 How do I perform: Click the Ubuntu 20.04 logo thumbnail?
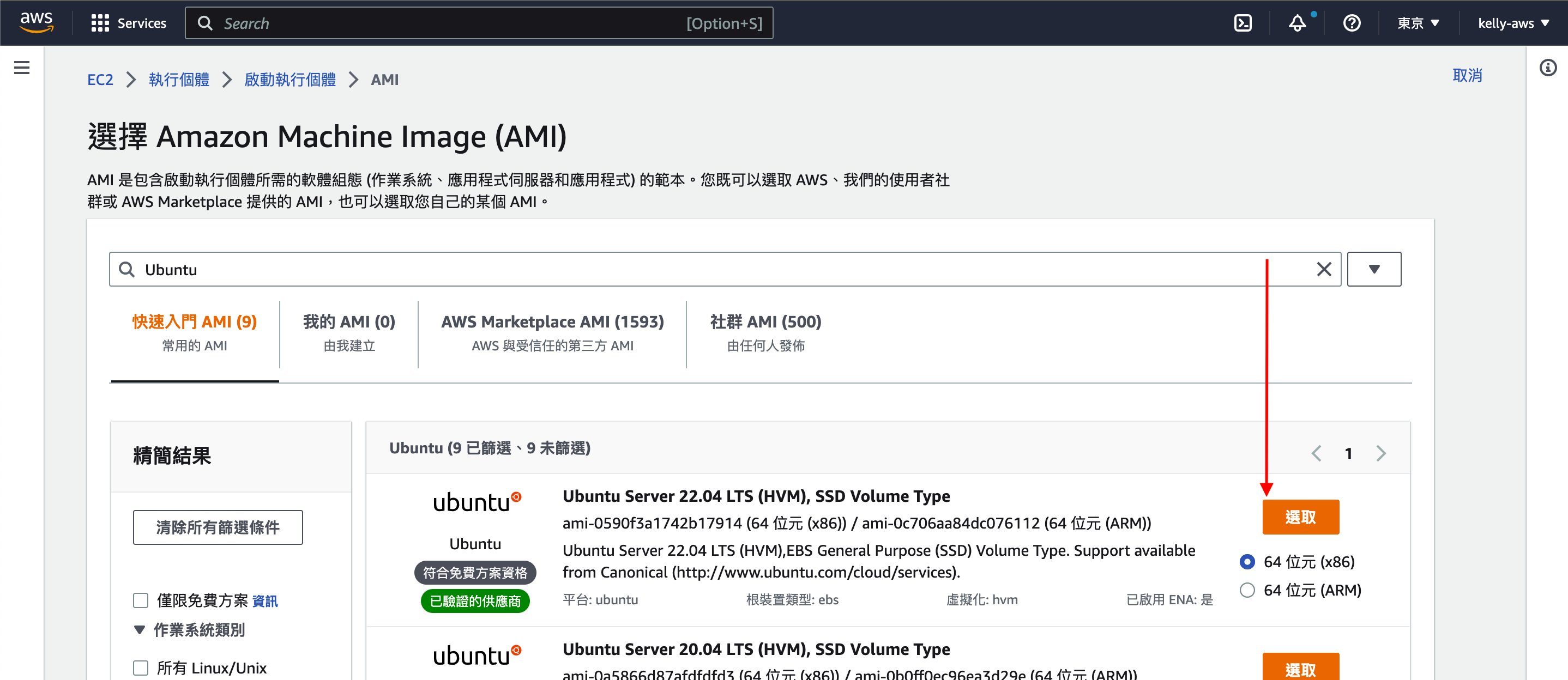point(477,656)
